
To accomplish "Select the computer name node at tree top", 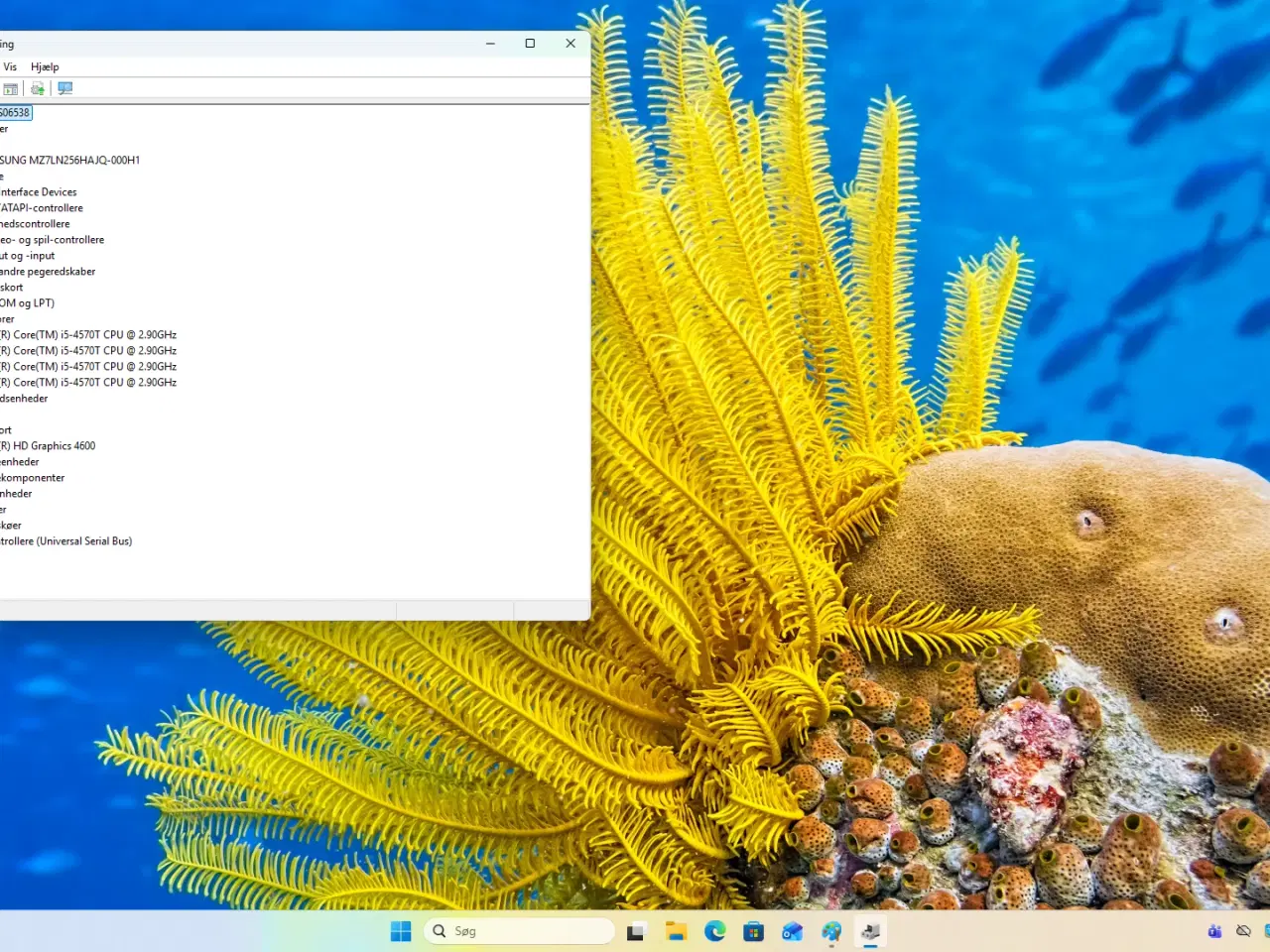I will 15,112.
